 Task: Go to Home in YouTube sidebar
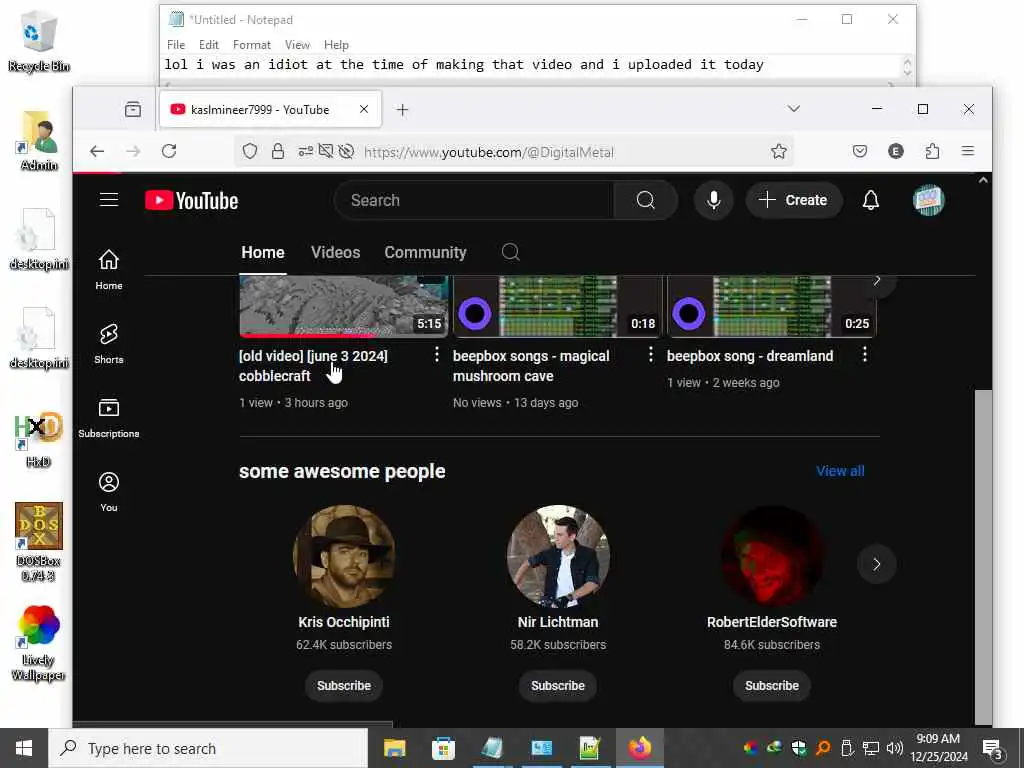(109, 270)
